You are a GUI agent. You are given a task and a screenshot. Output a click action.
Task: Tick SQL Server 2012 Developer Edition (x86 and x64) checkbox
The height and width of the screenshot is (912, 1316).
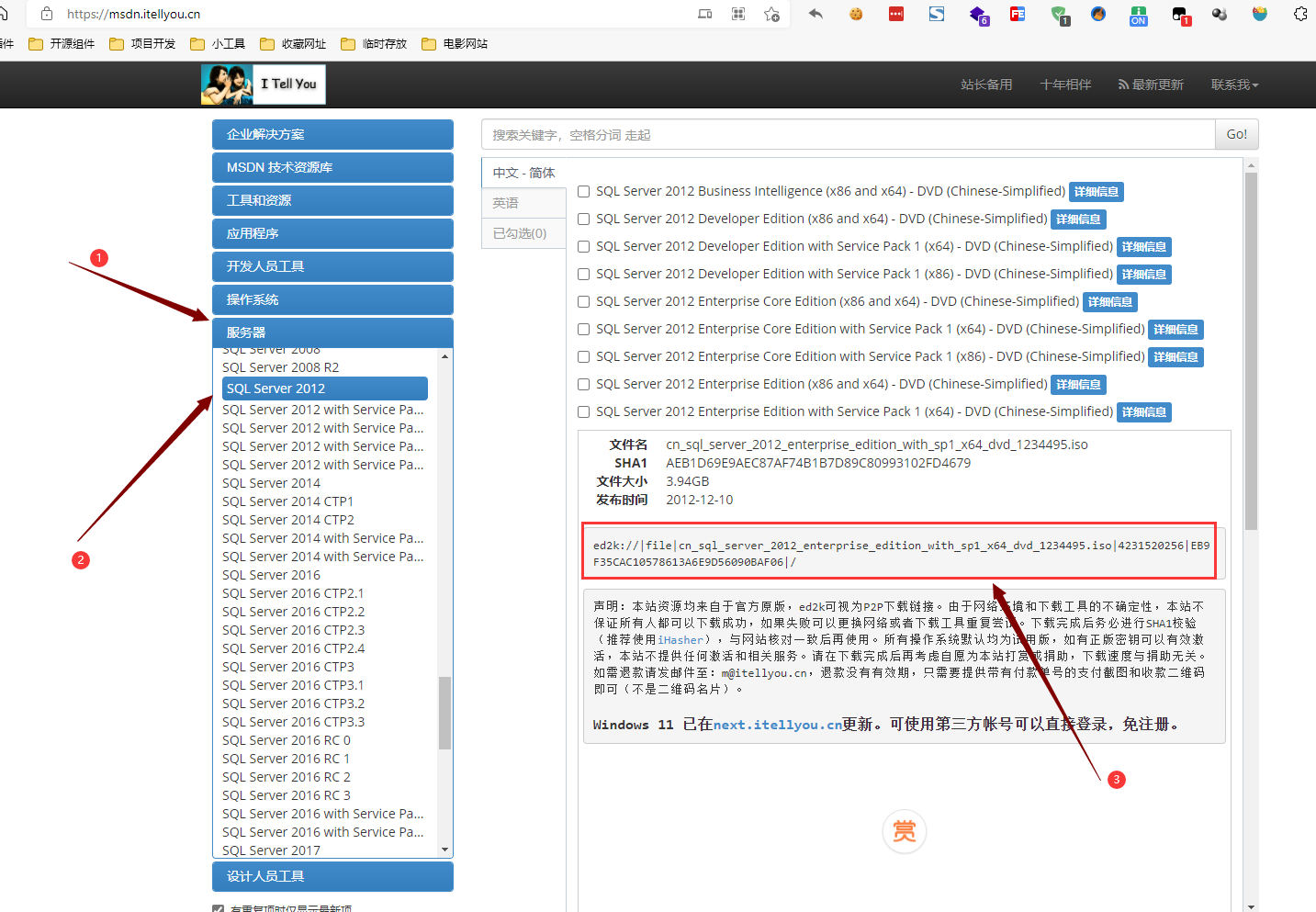coord(583,220)
